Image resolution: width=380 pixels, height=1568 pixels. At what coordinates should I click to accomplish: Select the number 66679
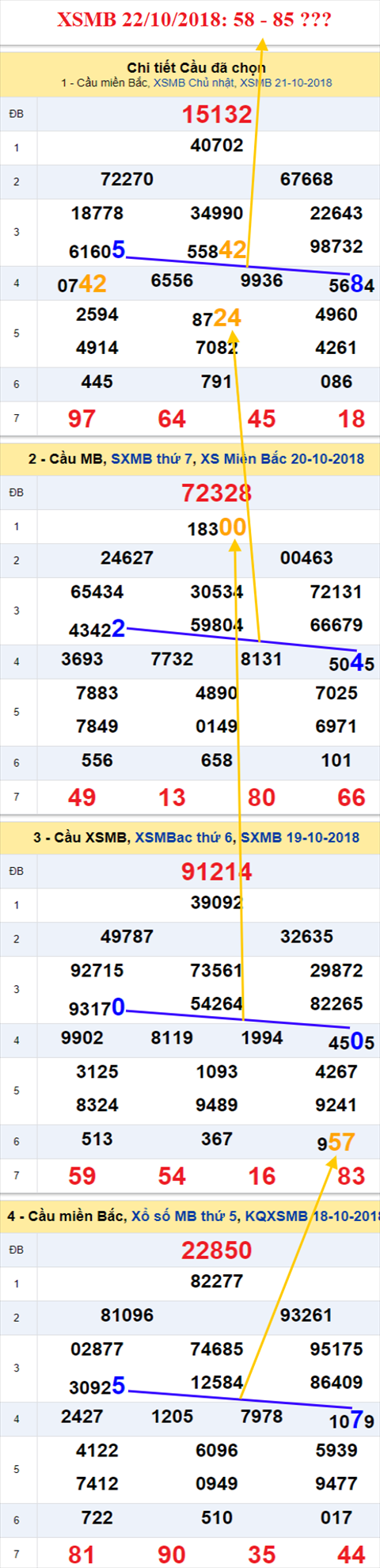pyautogui.click(x=336, y=625)
